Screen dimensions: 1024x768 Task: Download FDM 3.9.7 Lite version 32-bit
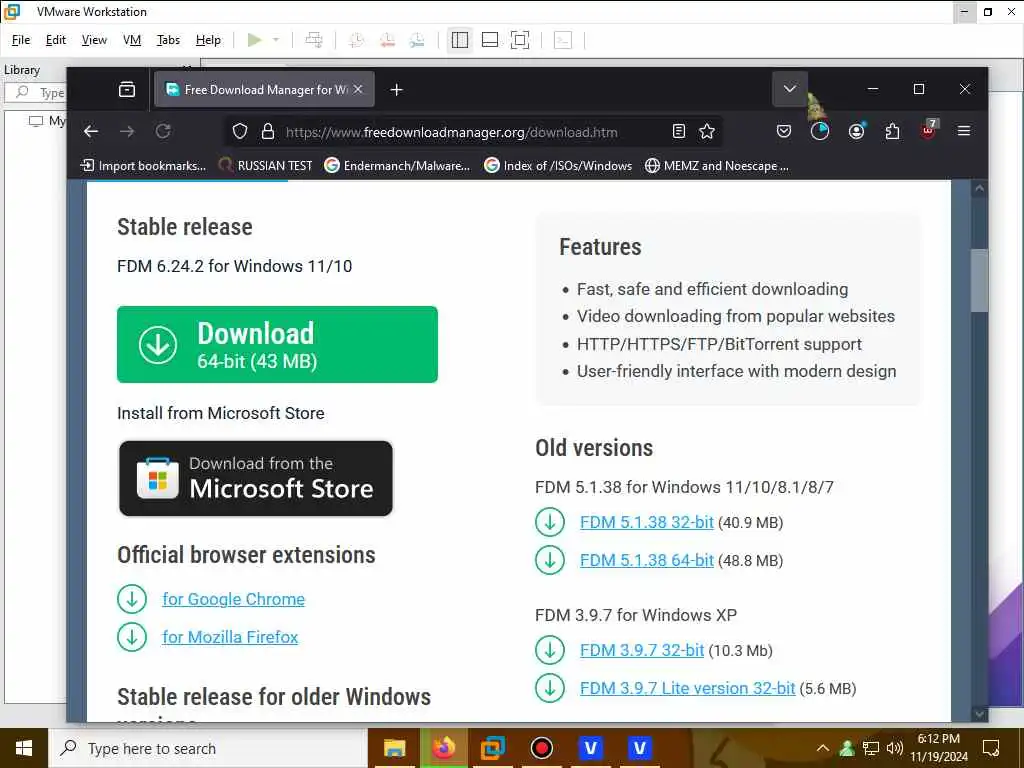point(688,688)
